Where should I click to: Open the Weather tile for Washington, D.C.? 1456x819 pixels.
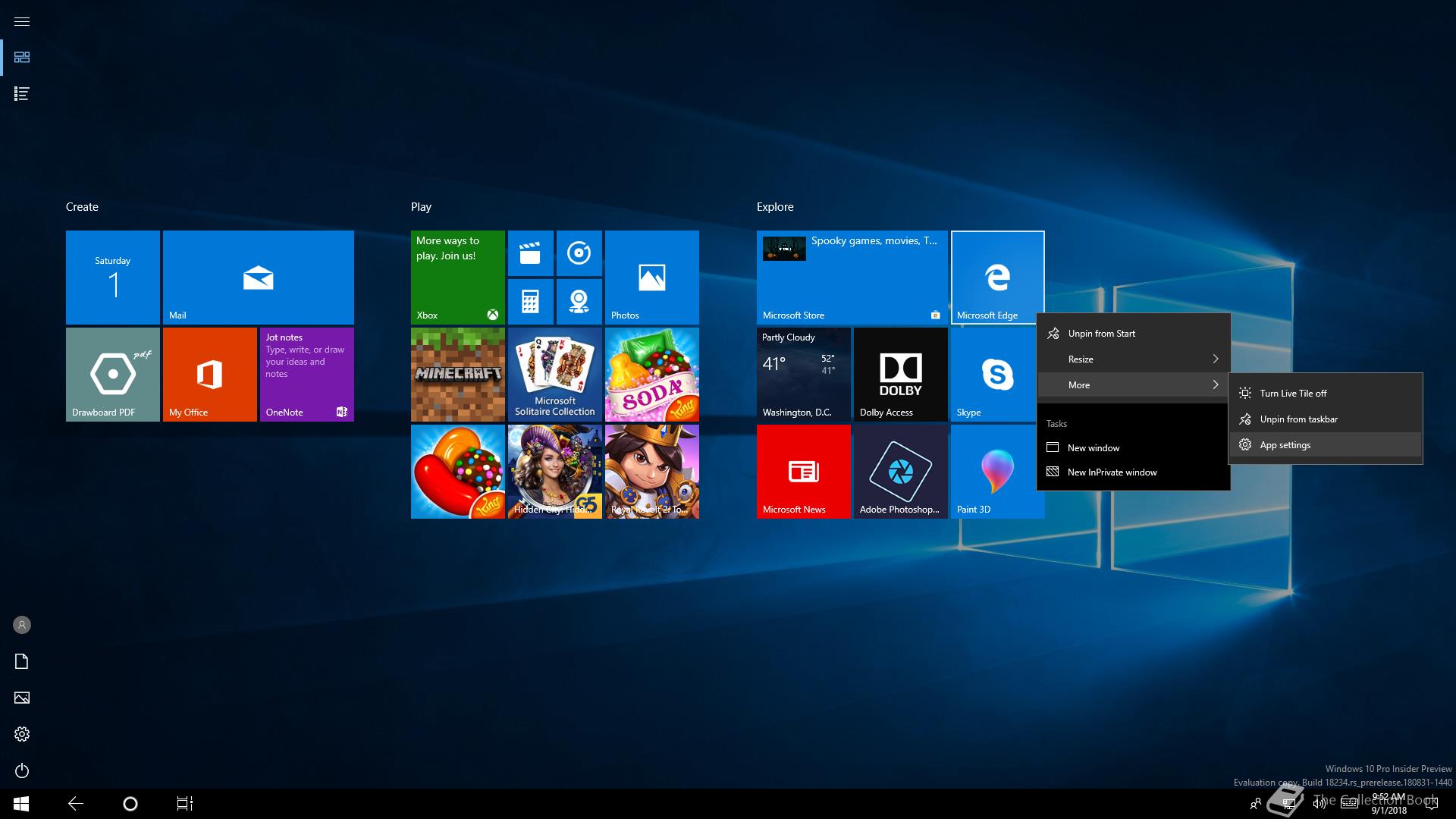click(x=804, y=375)
